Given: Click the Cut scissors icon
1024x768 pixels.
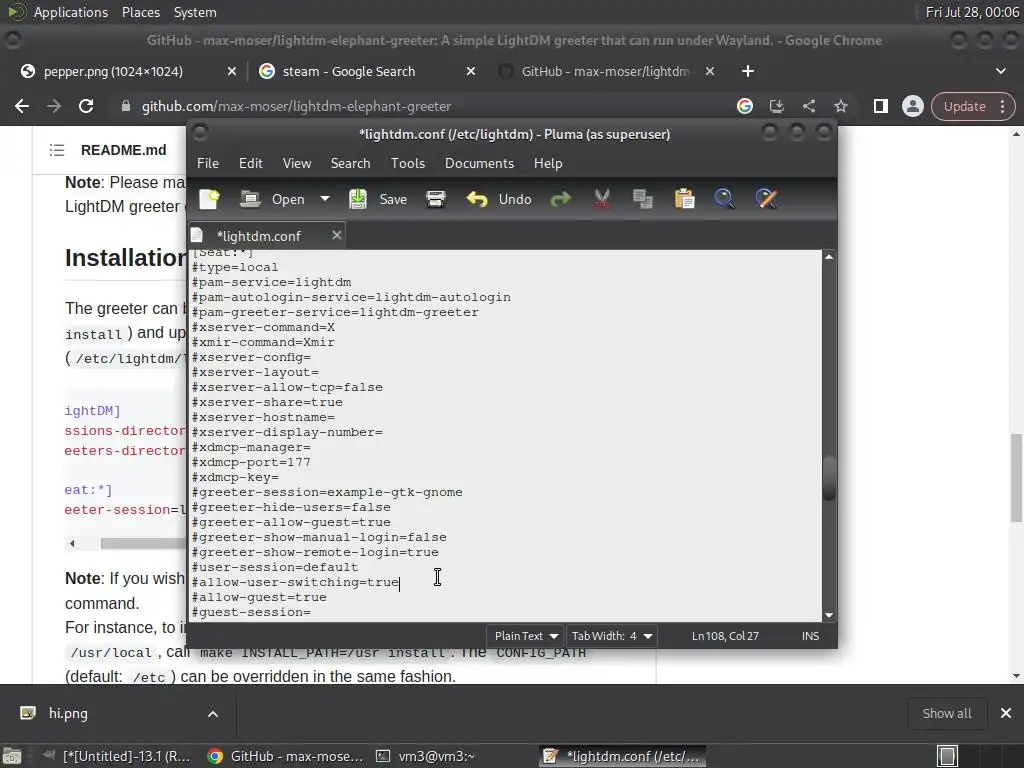Looking at the screenshot, I should click(x=602, y=199).
